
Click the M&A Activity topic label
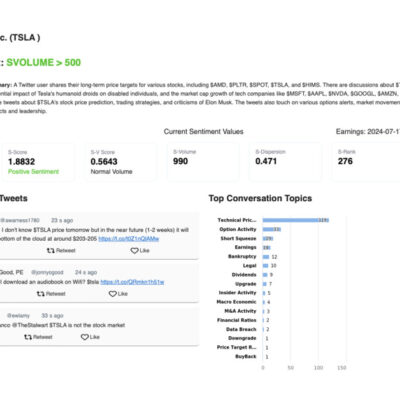point(240,311)
